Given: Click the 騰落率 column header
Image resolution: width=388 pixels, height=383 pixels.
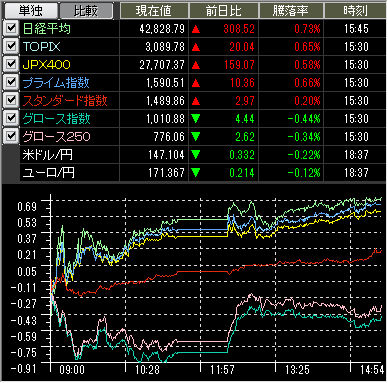Looking at the screenshot, I should point(291,11).
